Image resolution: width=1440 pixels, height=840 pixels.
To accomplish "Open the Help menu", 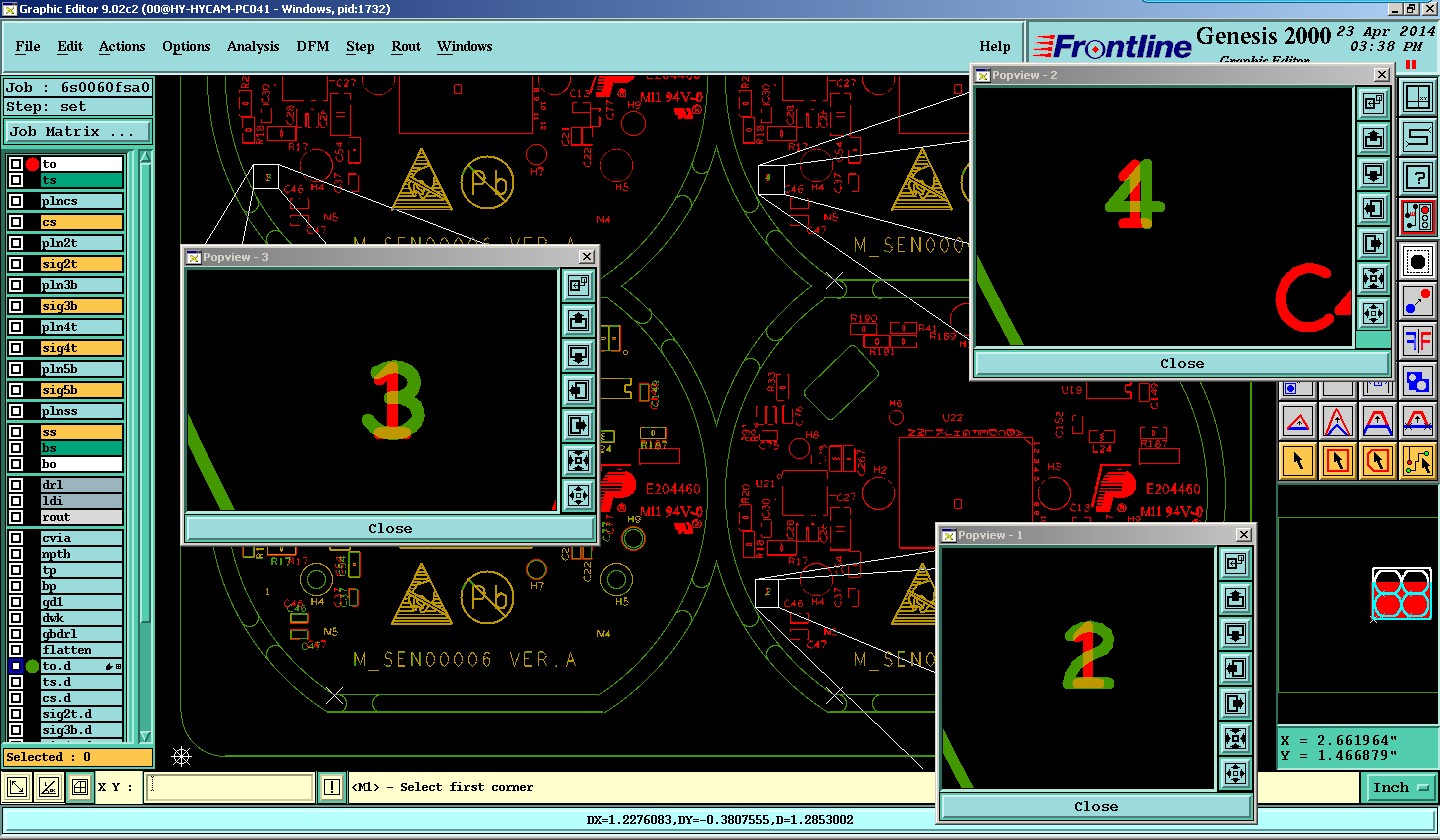I will 994,46.
